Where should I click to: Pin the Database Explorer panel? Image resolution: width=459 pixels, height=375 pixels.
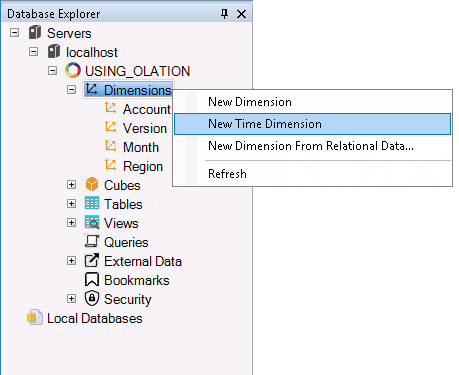point(224,14)
